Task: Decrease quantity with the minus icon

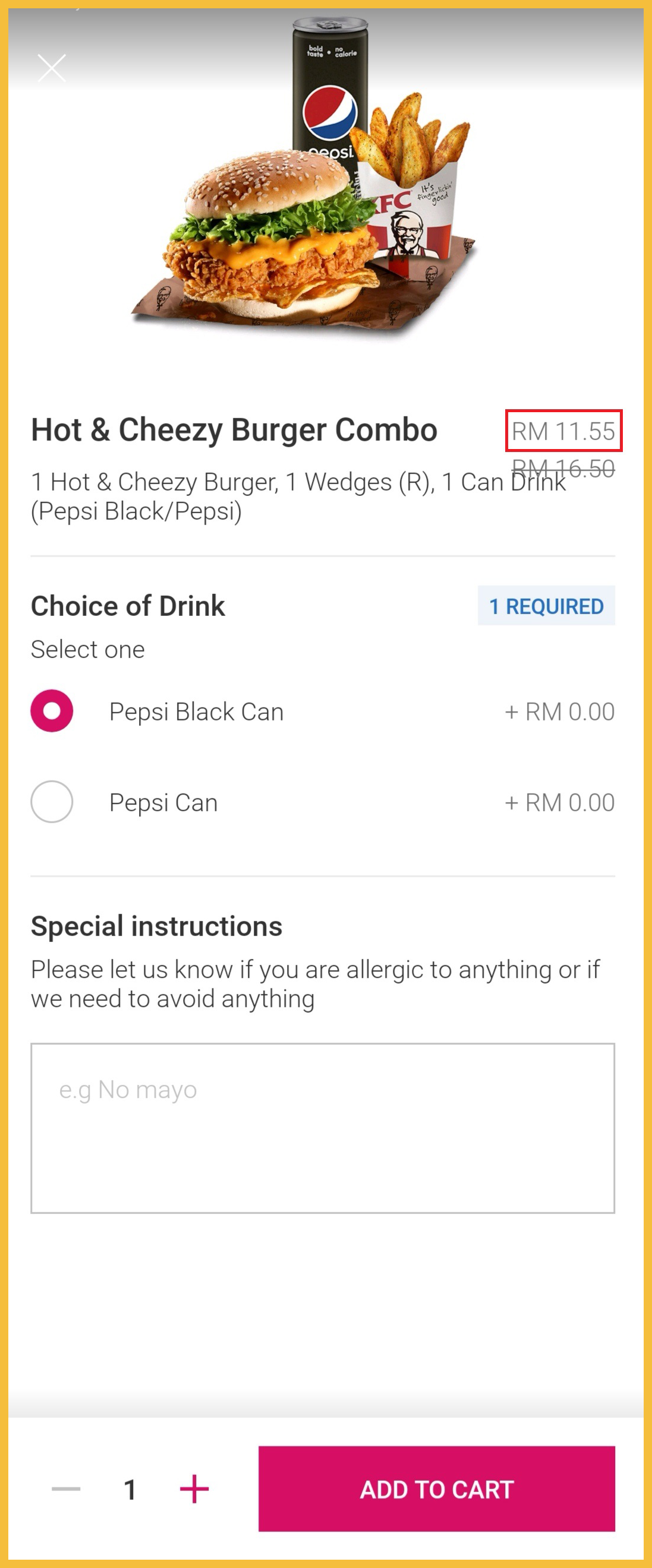Action: [66, 1489]
